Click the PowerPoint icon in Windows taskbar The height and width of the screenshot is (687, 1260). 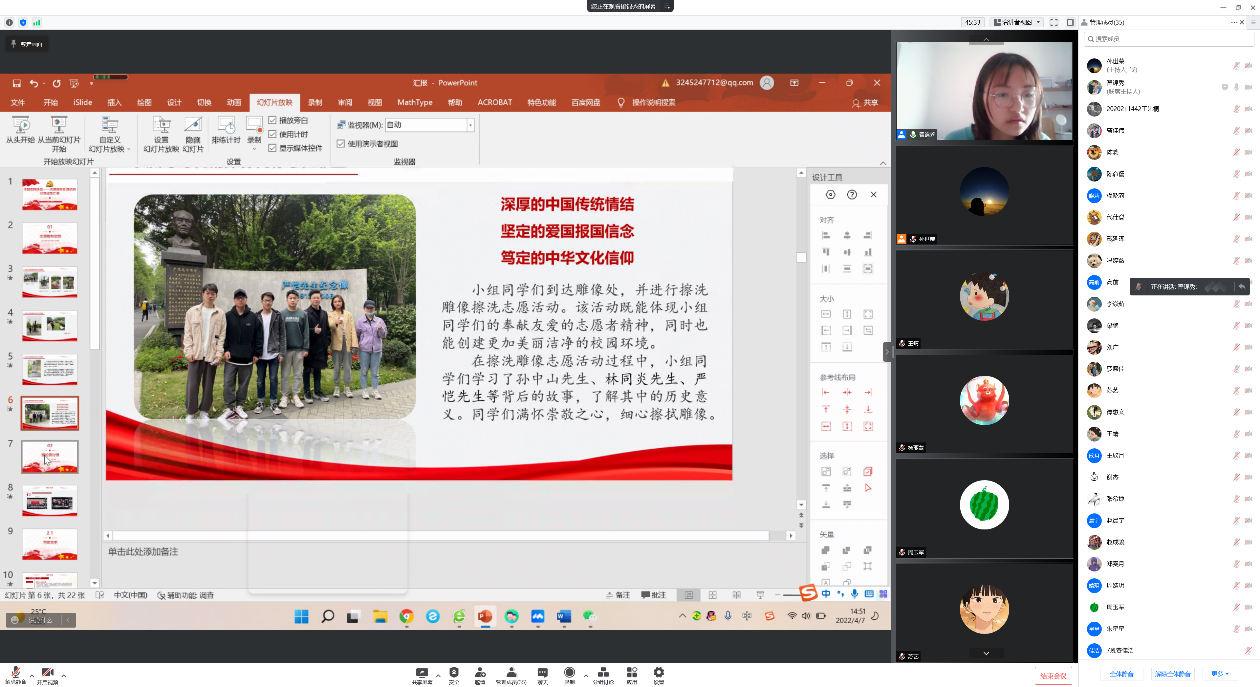(485, 616)
